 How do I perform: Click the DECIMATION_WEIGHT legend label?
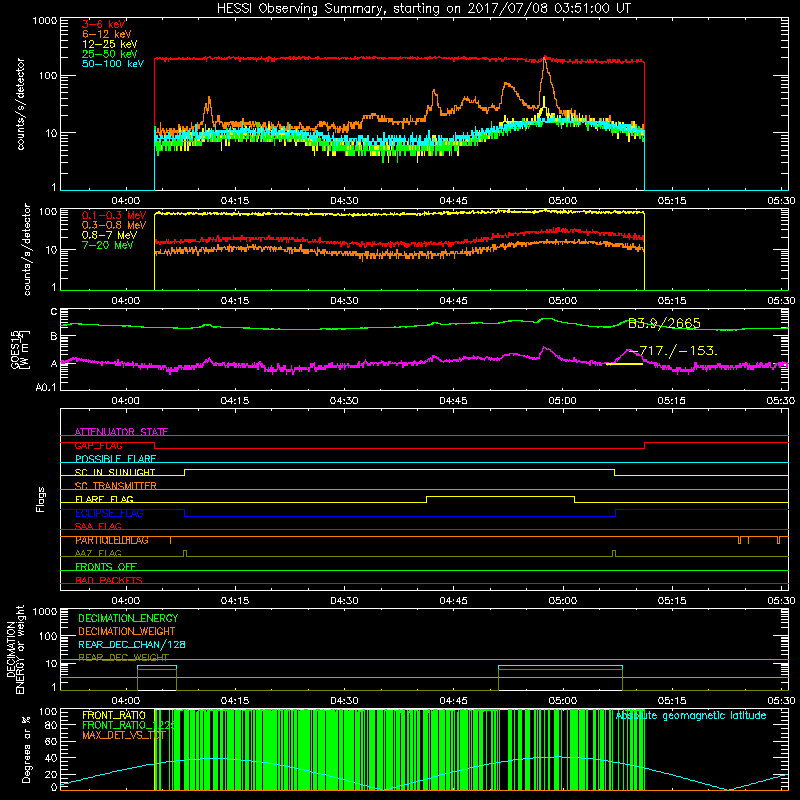tap(127, 631)
